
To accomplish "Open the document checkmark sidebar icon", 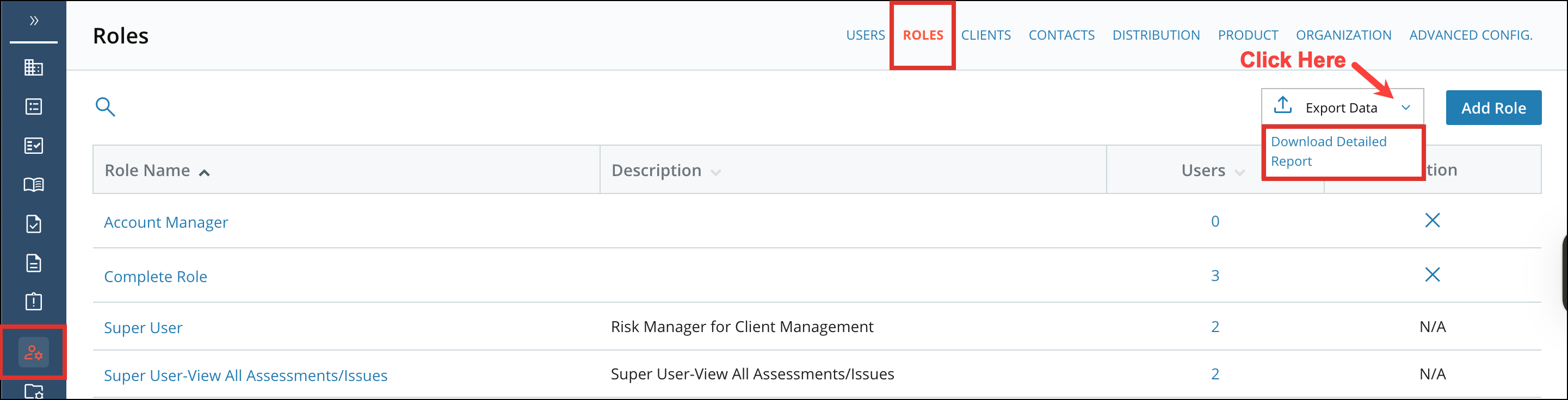I will (x=34, y=224).
